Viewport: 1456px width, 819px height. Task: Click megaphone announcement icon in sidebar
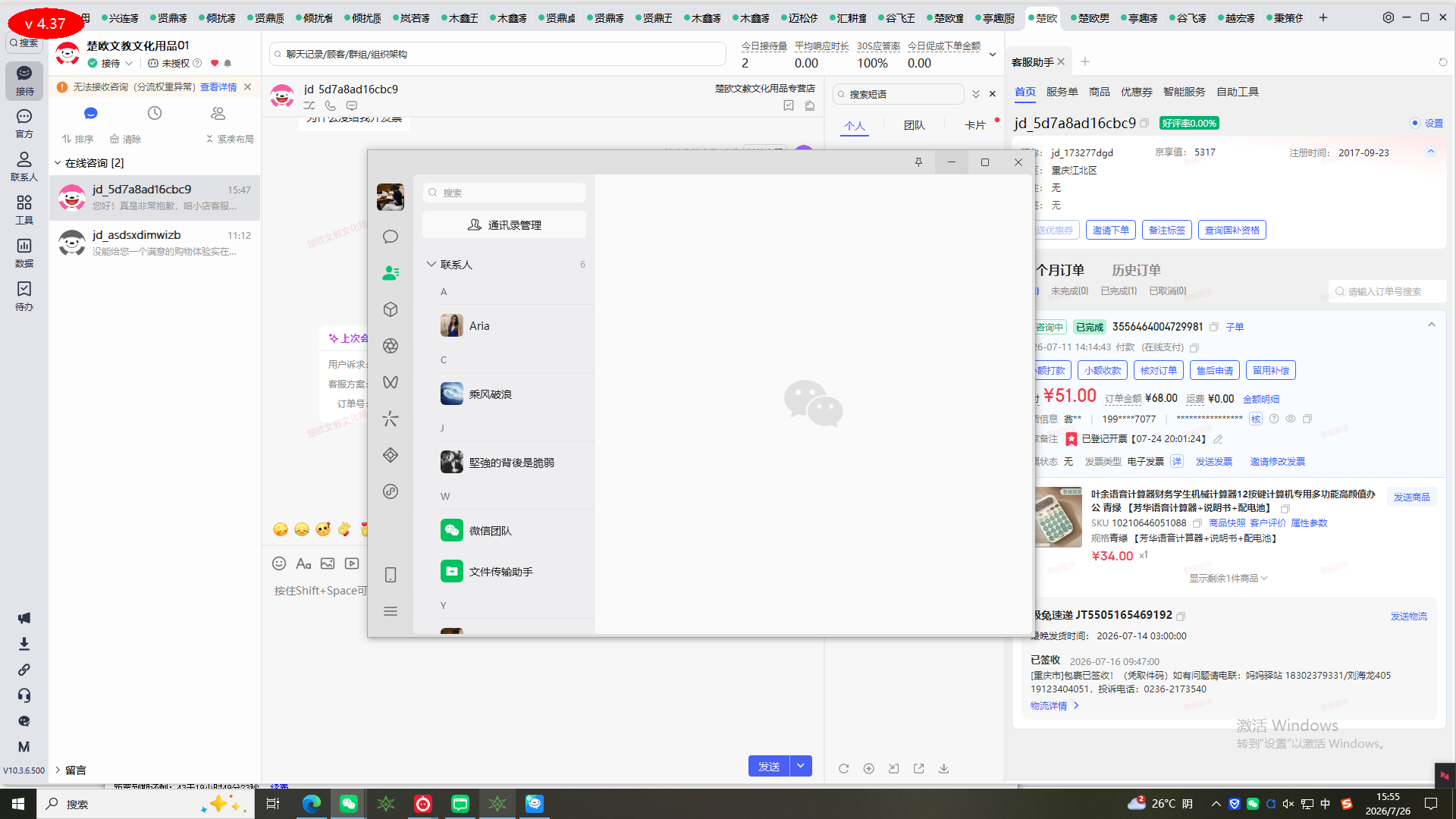(24, 618)
